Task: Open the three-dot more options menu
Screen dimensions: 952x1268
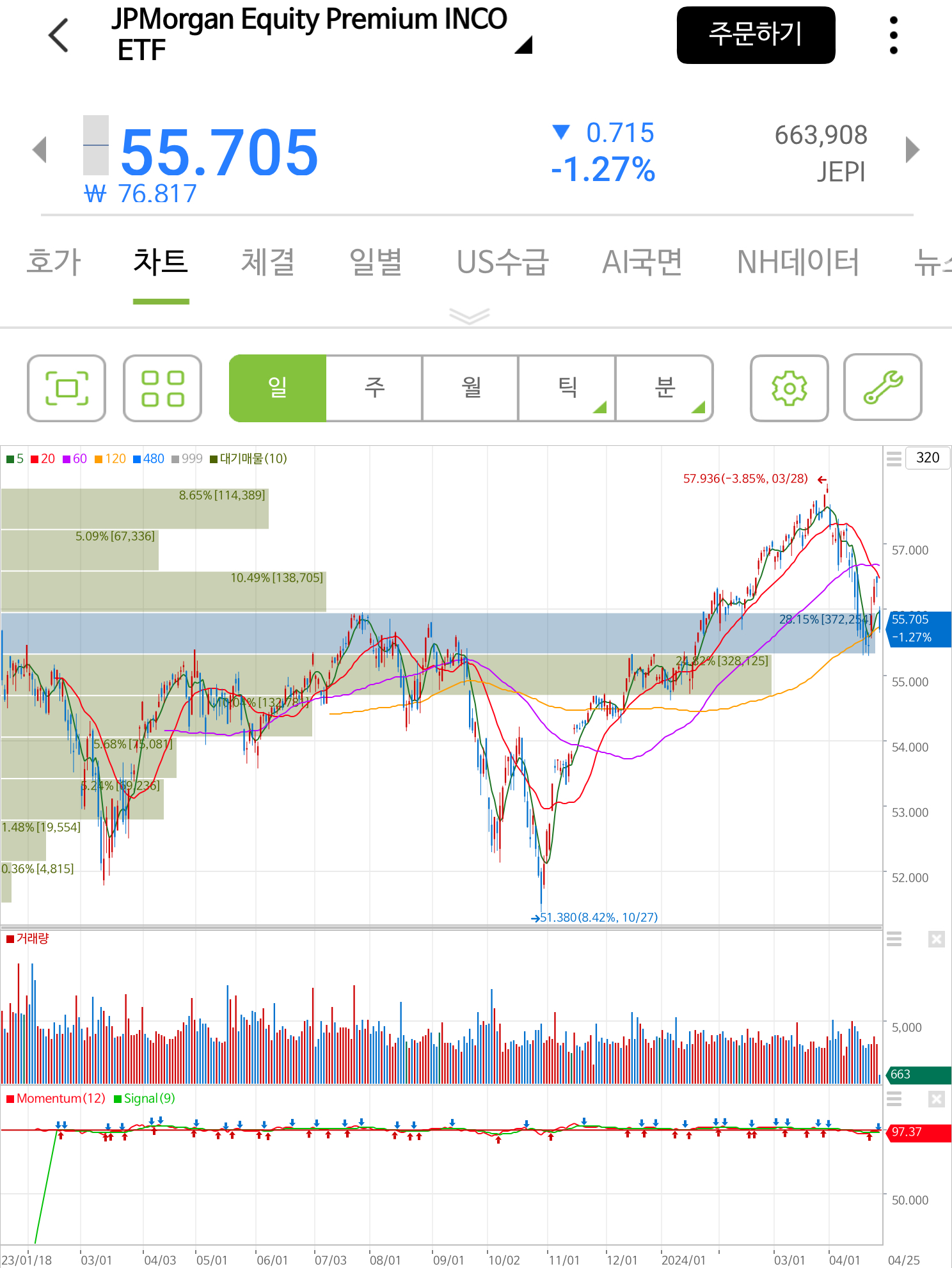Action: 893,35
